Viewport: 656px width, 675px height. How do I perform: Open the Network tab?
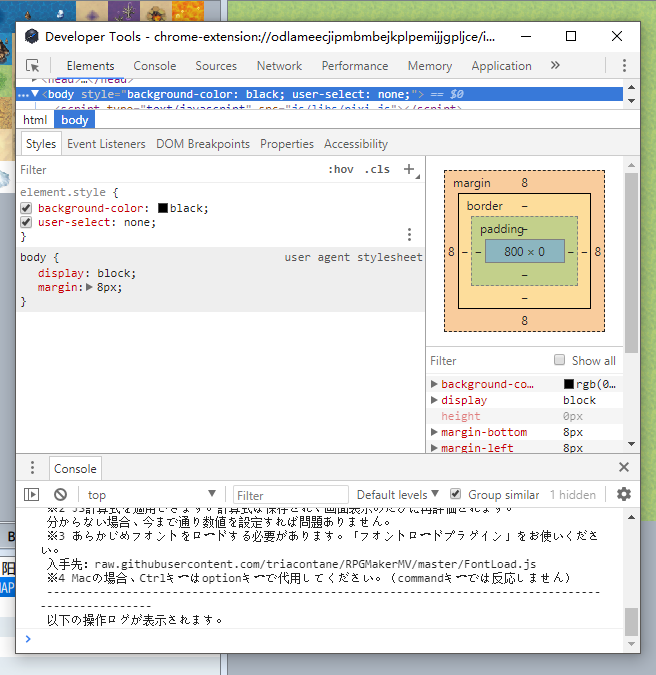click(279, 66)
